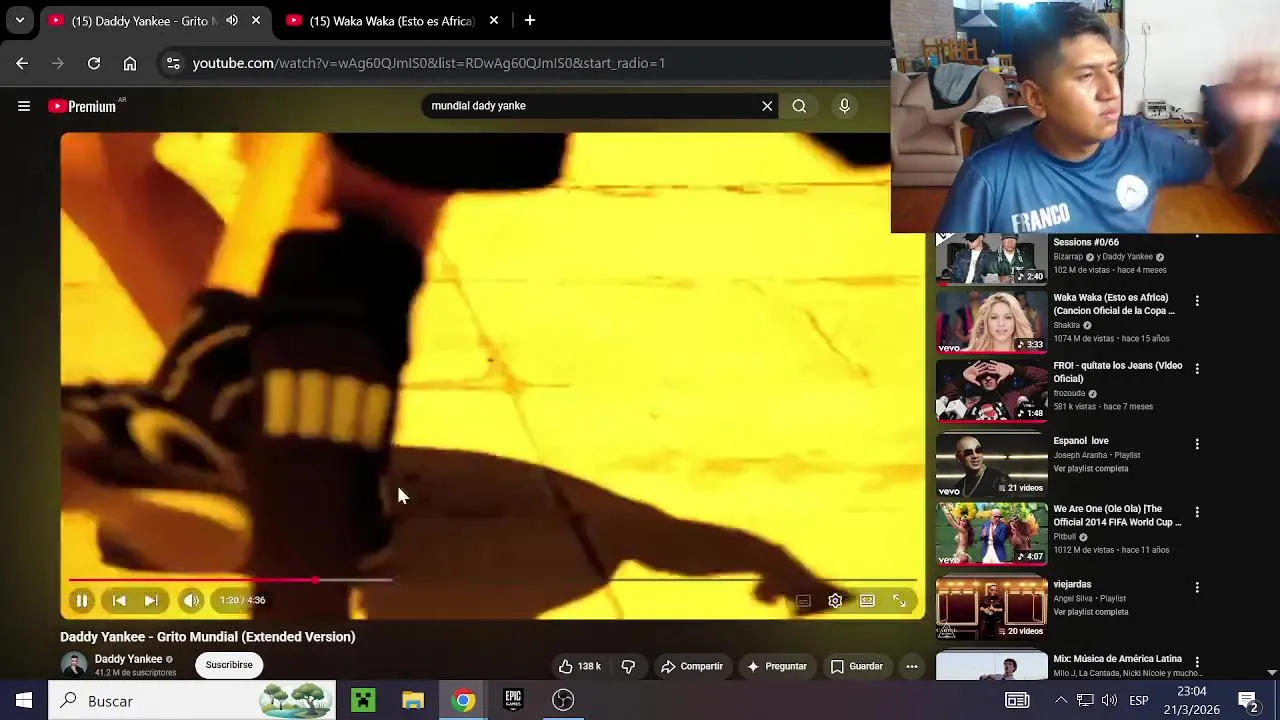
Task: Skip to the next video in the player
Action: [151, 600]
